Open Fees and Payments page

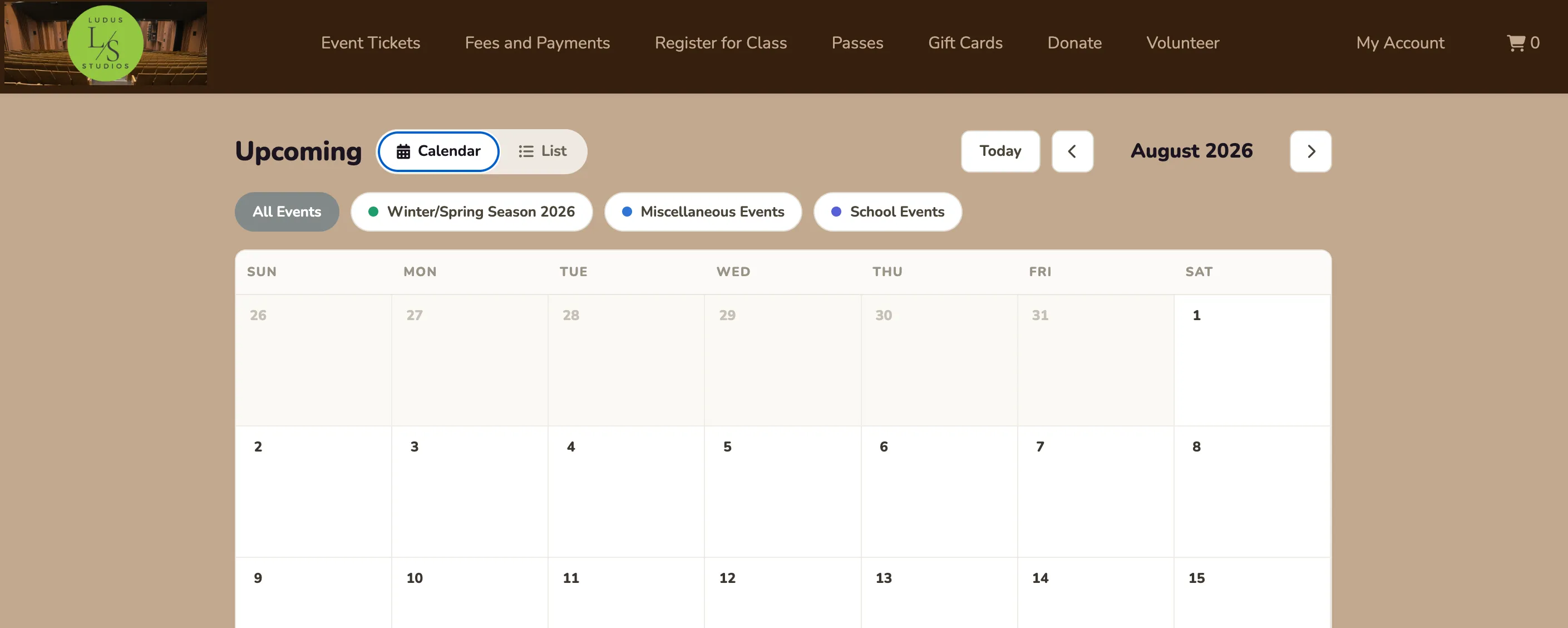538,43
